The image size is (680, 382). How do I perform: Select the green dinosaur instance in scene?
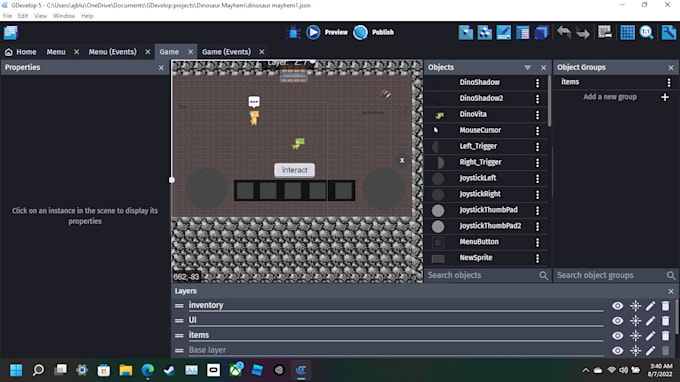point(298,143)
